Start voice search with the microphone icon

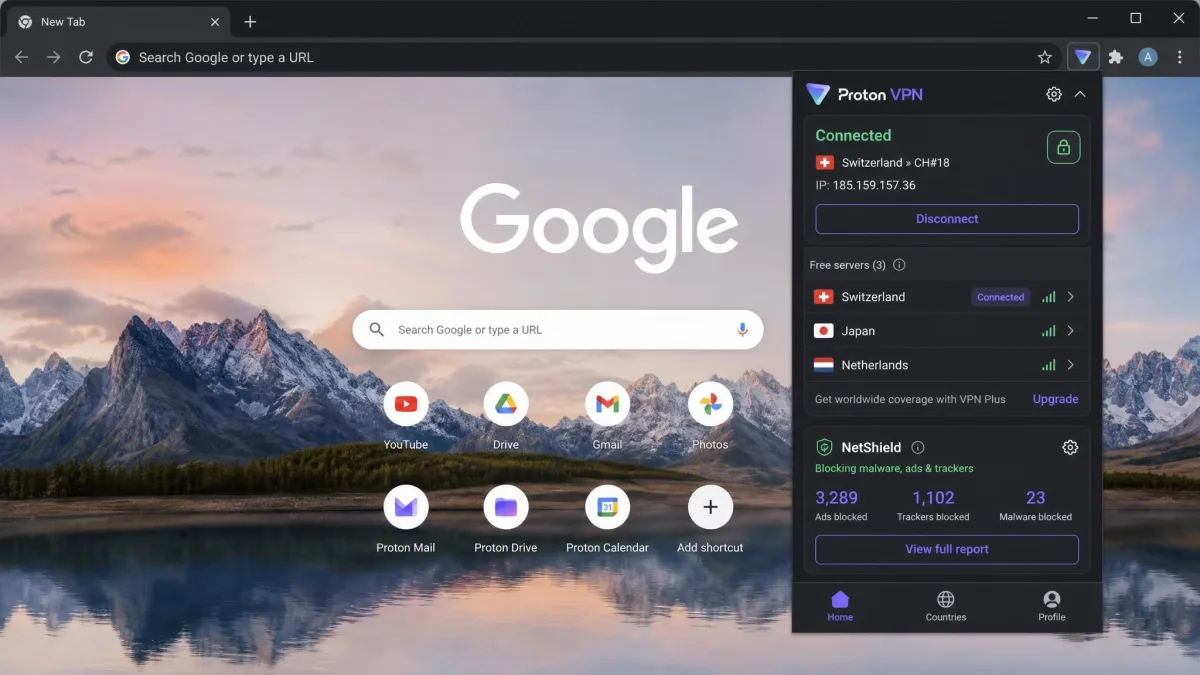coord(742,329)
